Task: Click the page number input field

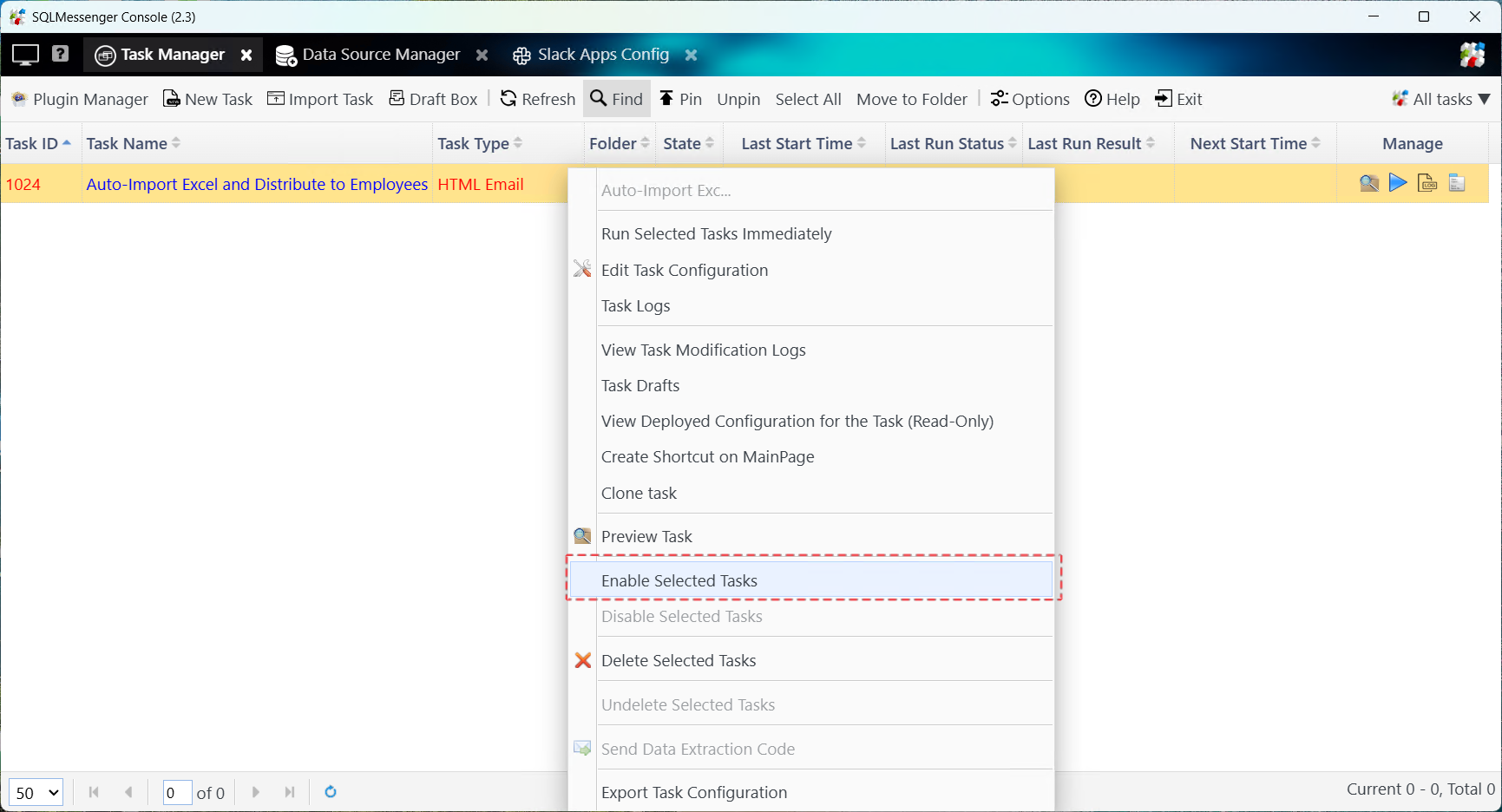Action: click(177, 793)
